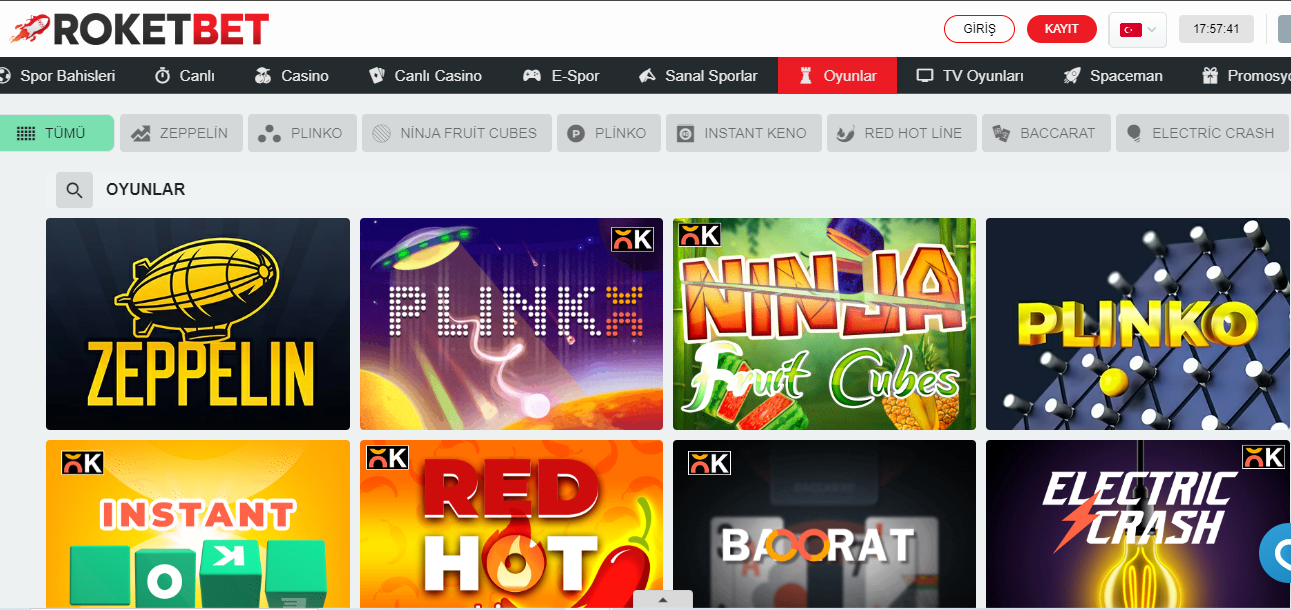The height and width of the screenshot is (610, 1291).
Task: Click the 17:57:41 clock display
Action: click(1217, 29)
